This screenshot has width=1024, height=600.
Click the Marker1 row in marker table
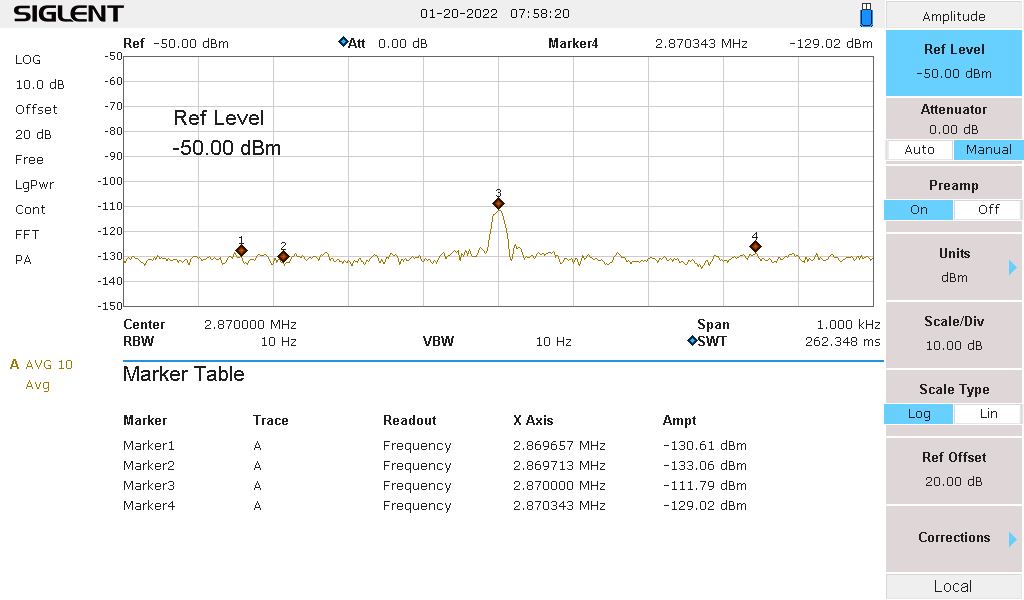(435, 446)
